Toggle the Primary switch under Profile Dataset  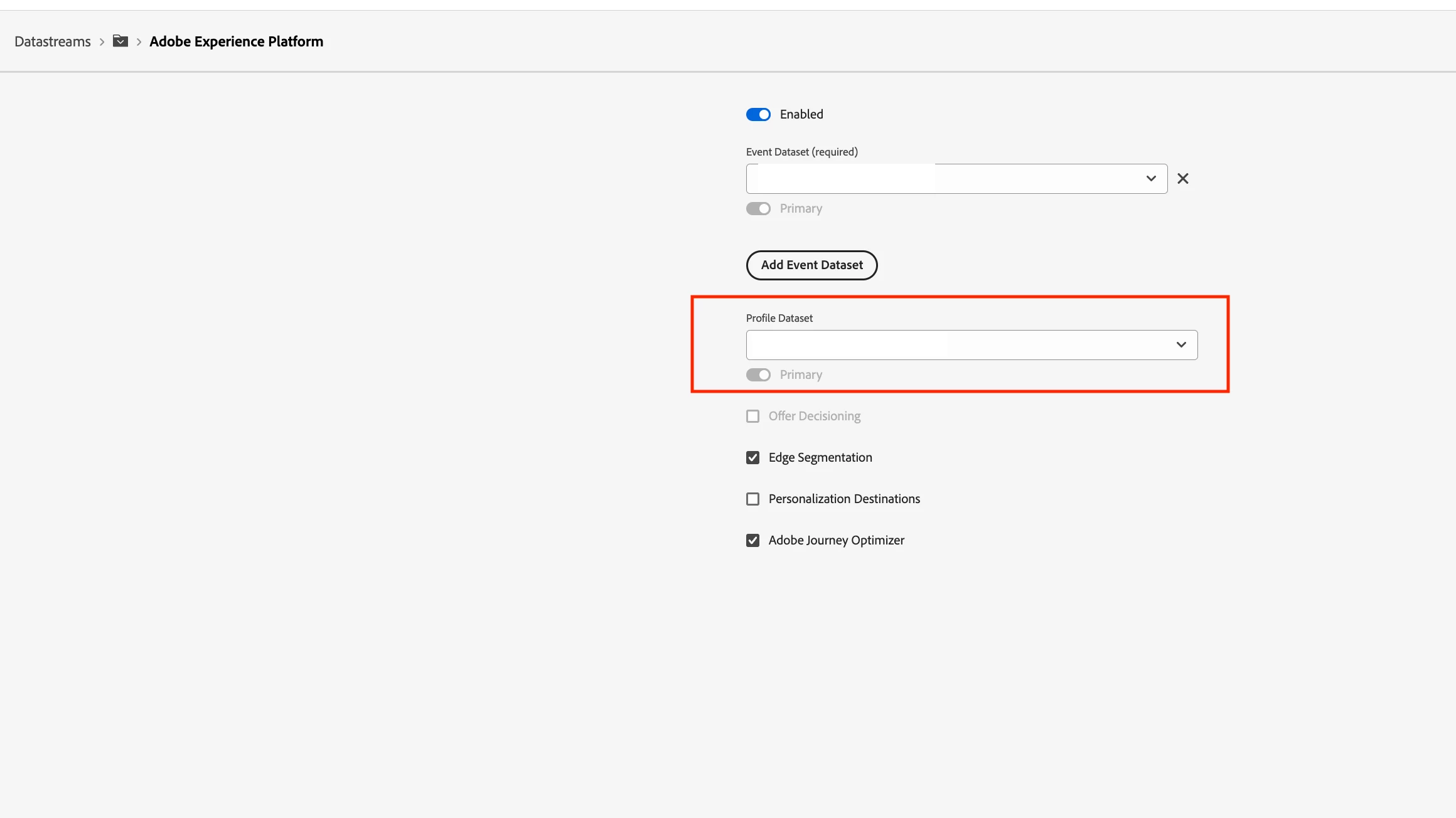click(x=758, y=375)
